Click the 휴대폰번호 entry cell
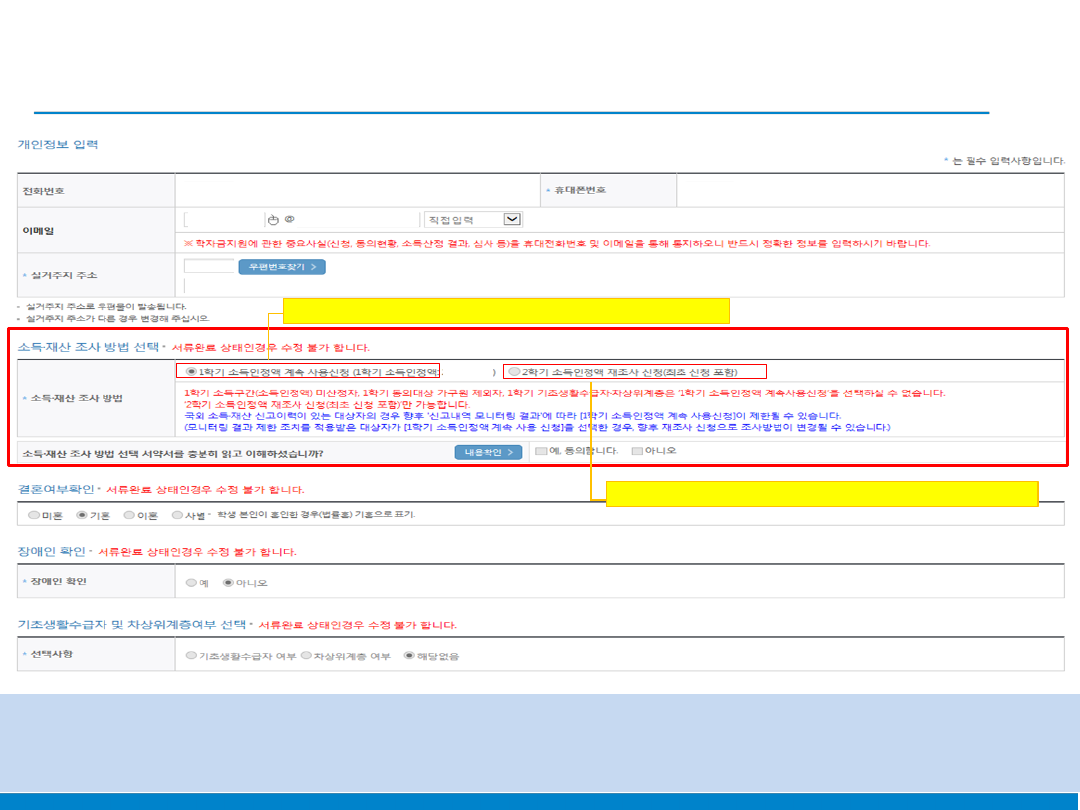This screenshot has height=810, width=1080. [871, 190]
